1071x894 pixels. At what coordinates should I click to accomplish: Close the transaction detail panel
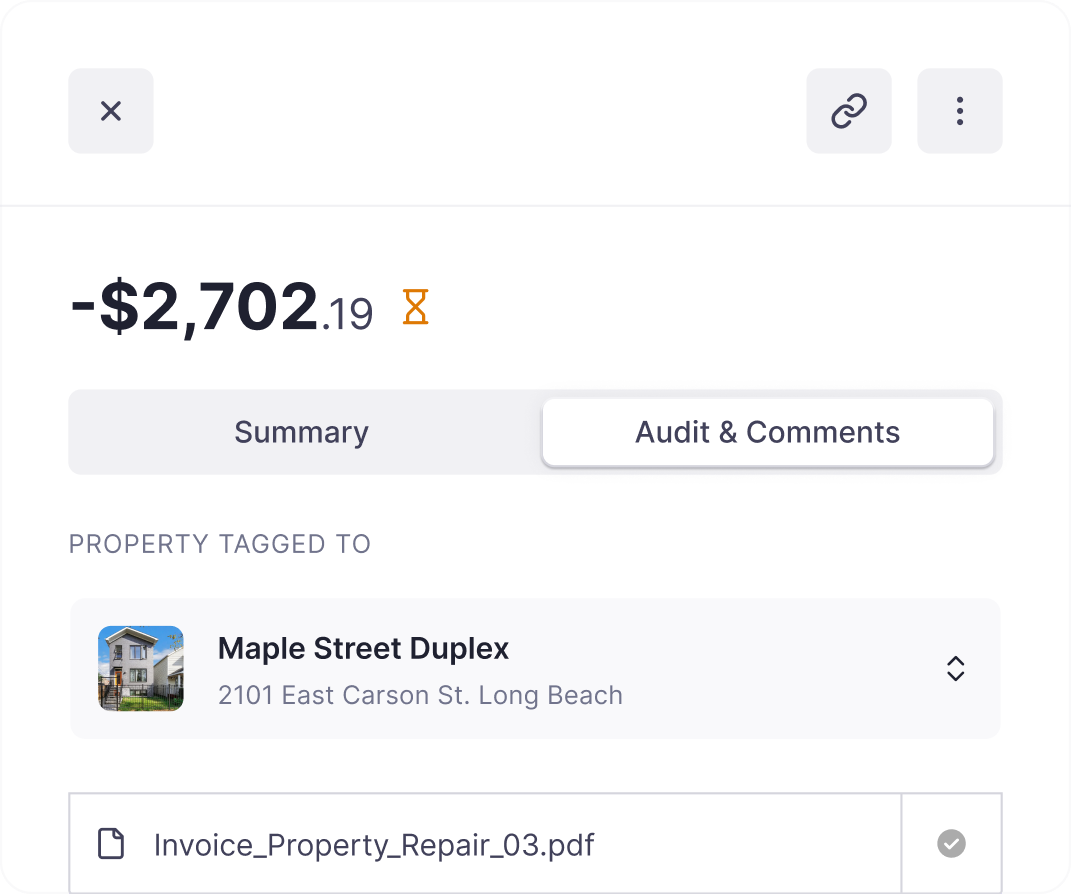click(111, 111)
